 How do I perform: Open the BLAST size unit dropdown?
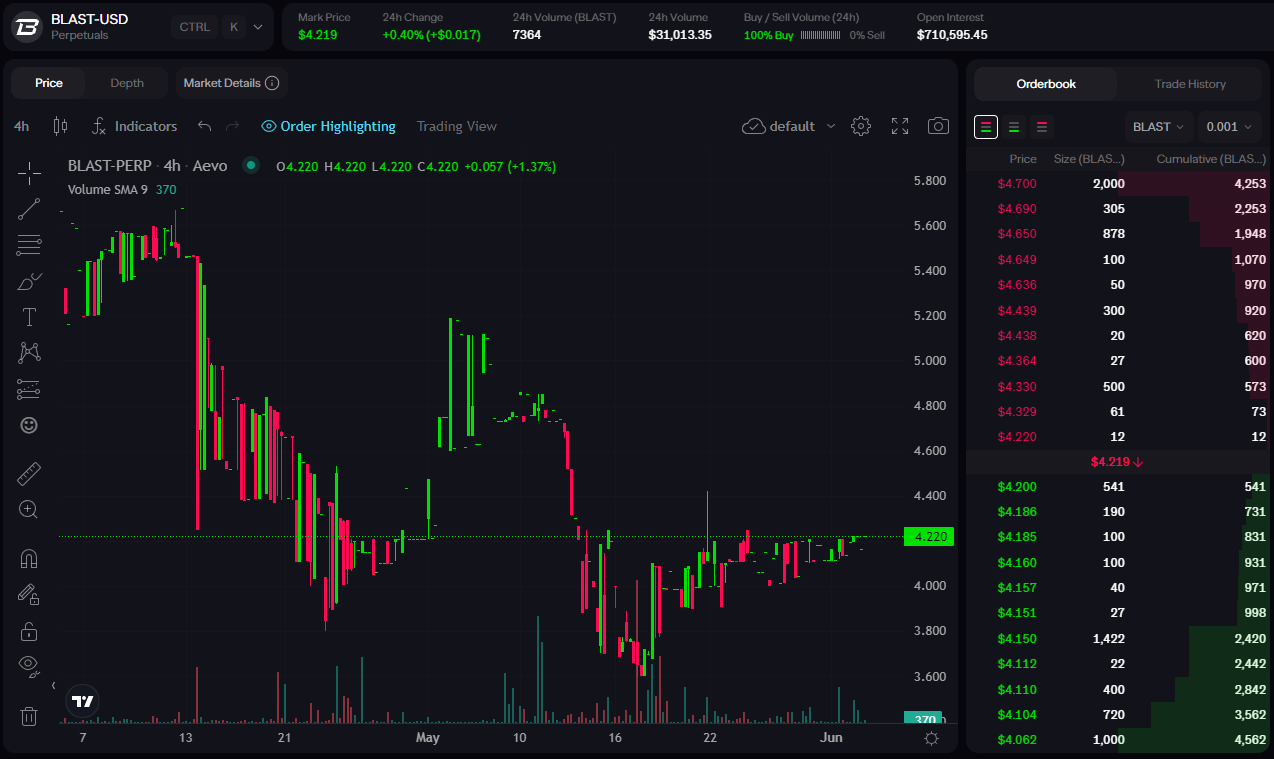click(x=1158, y=127)
